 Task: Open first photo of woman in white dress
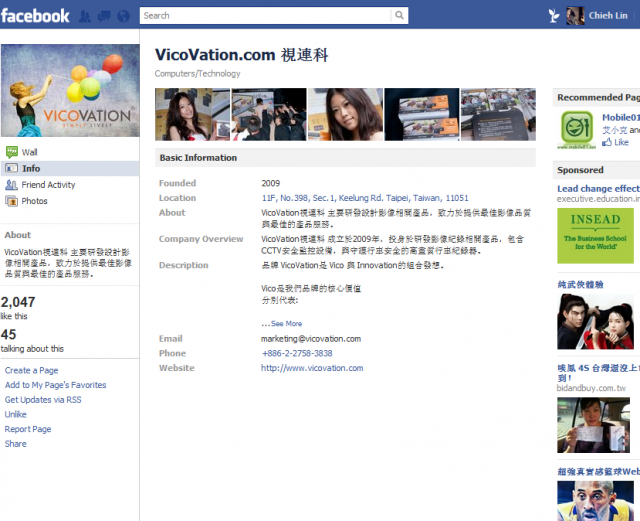click(x=192, y=114)
